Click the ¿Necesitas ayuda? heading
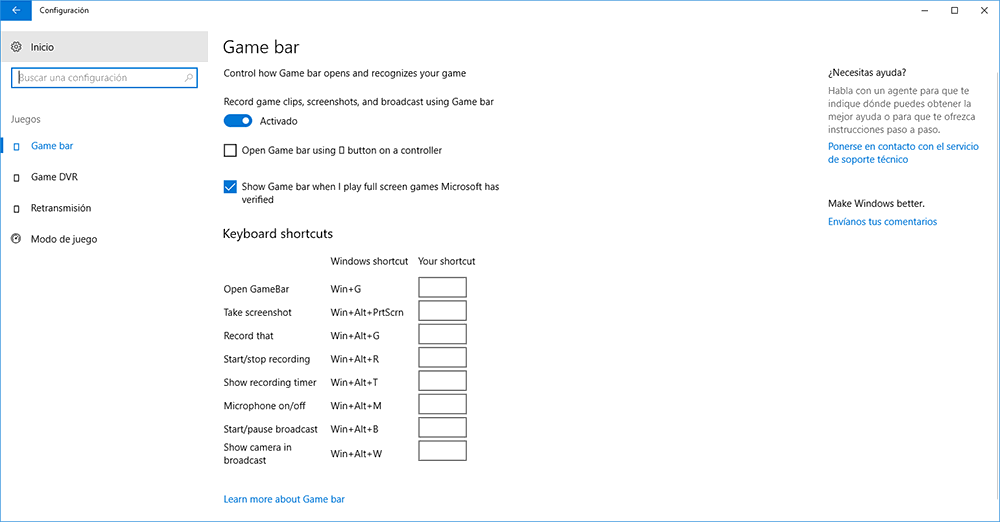1000x522 pixels. [x=867, y=73]
